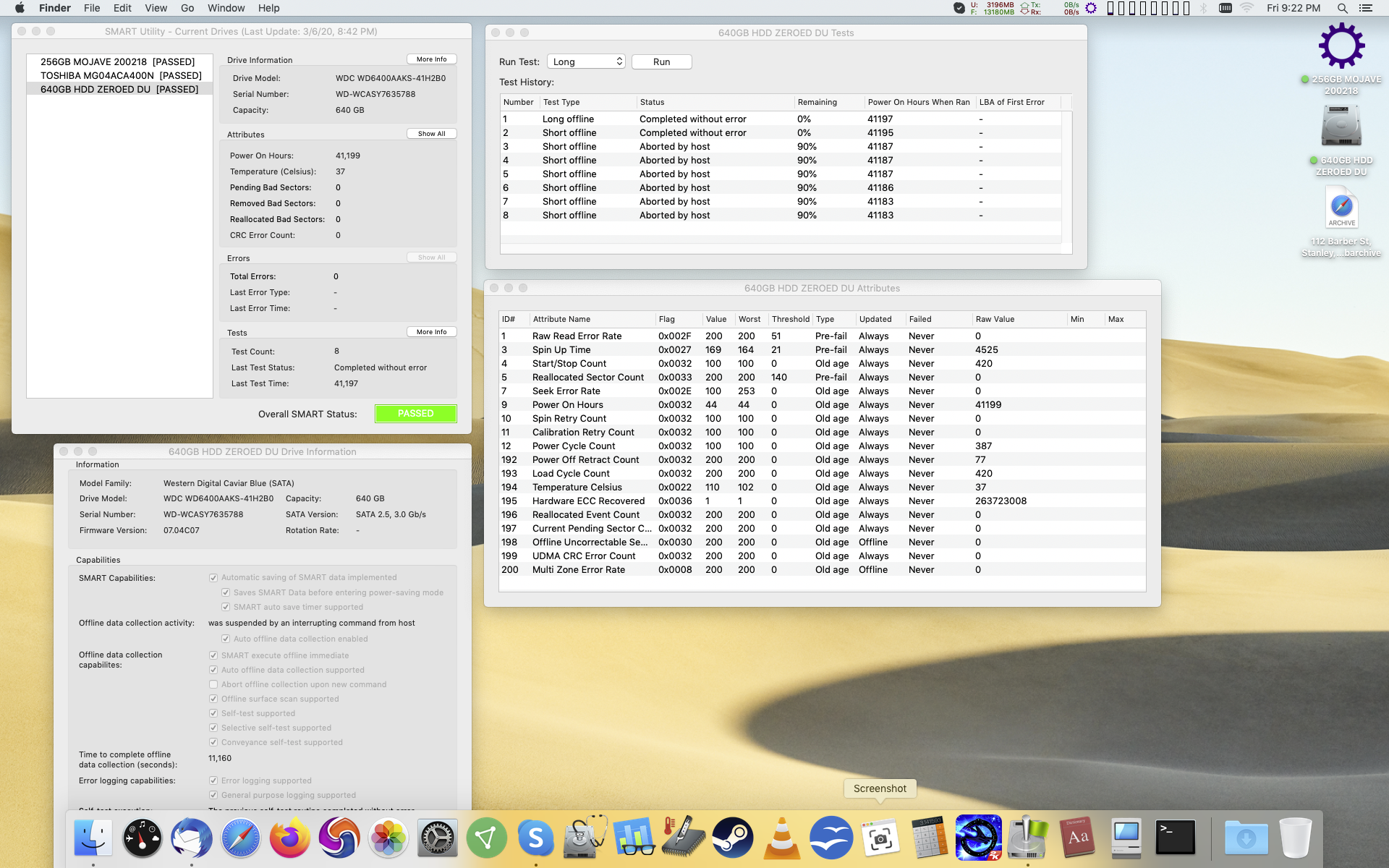Expand Attributes section with Show All
Image resolution: width=1389 pixels, height=868 pixels.
432,133
